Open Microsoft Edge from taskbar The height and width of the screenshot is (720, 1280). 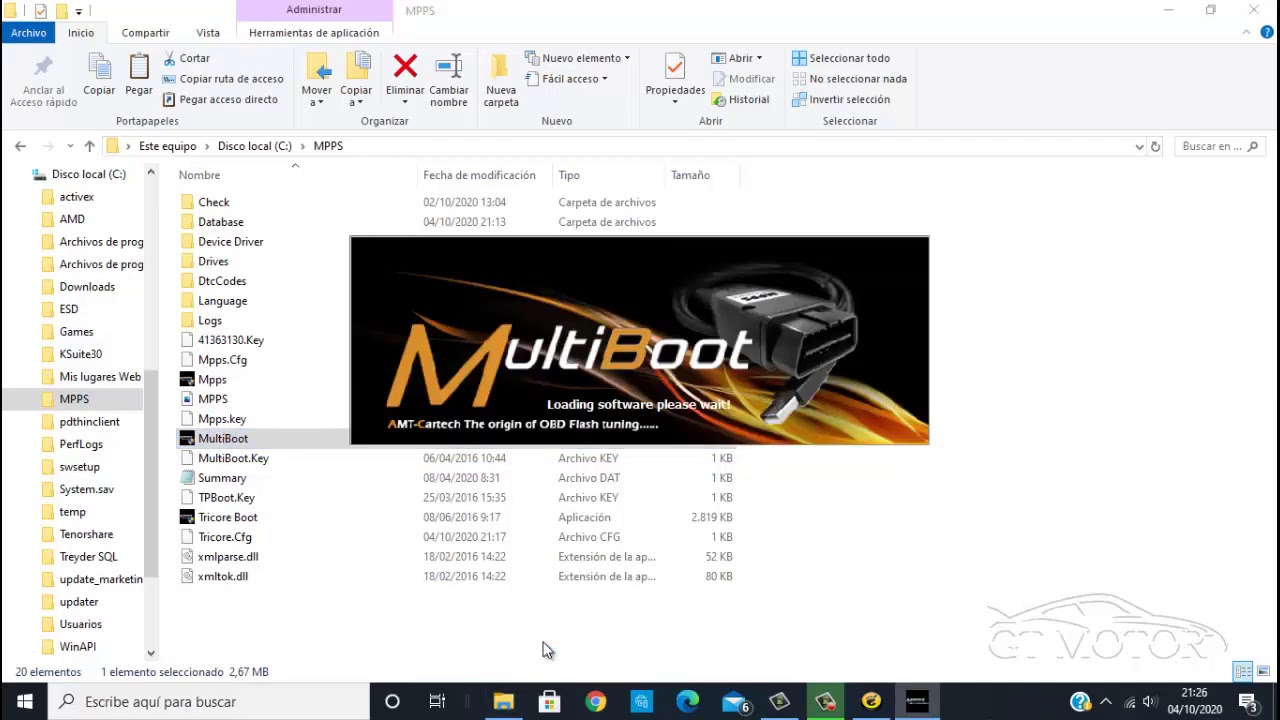[687, 701]
